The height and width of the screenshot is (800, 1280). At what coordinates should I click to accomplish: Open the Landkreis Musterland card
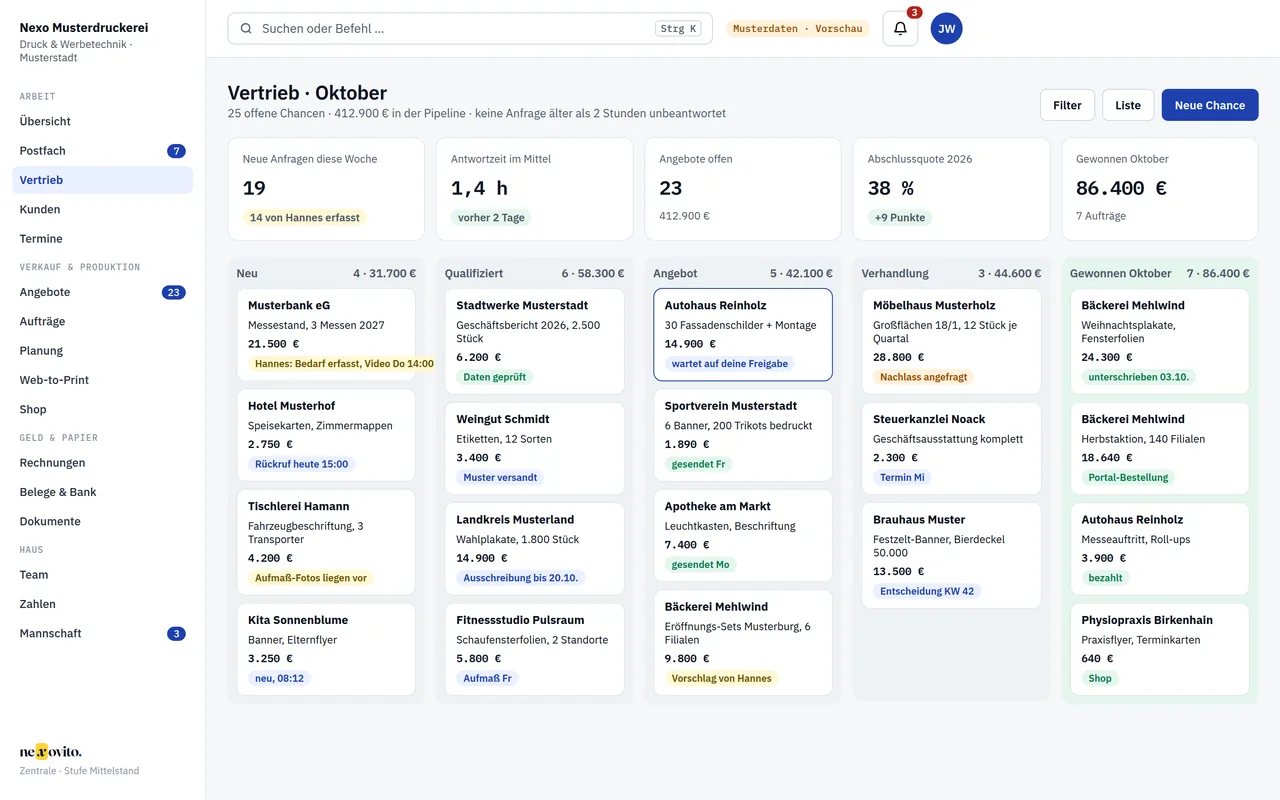click(534, 549)
